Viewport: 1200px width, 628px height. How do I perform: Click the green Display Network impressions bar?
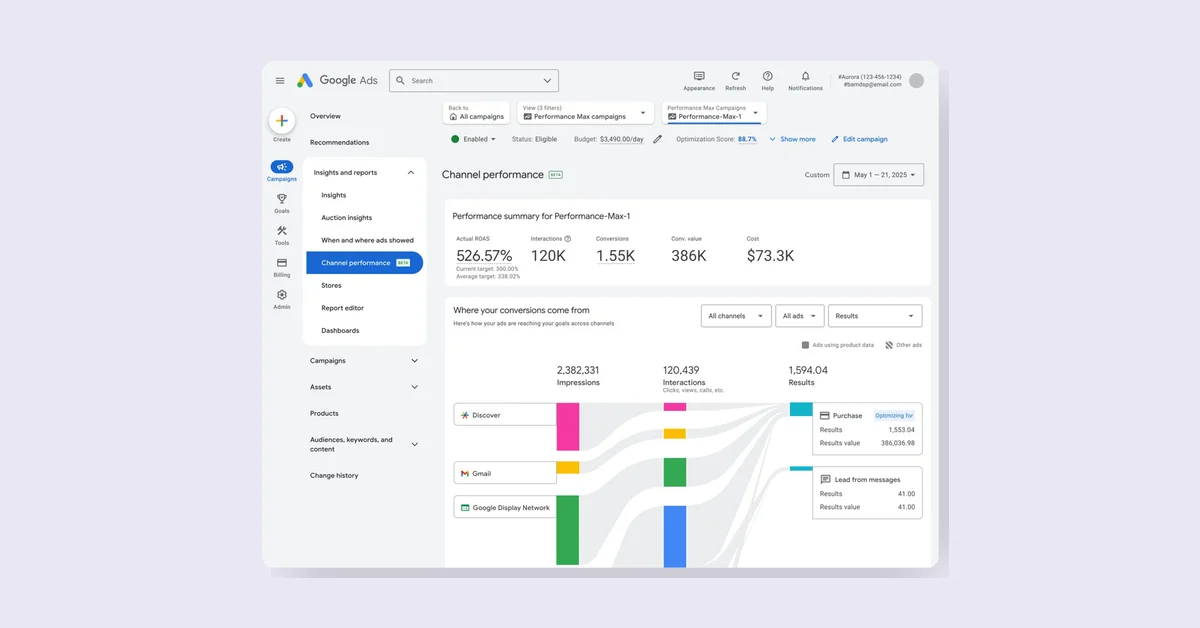(x=568, y=531)
